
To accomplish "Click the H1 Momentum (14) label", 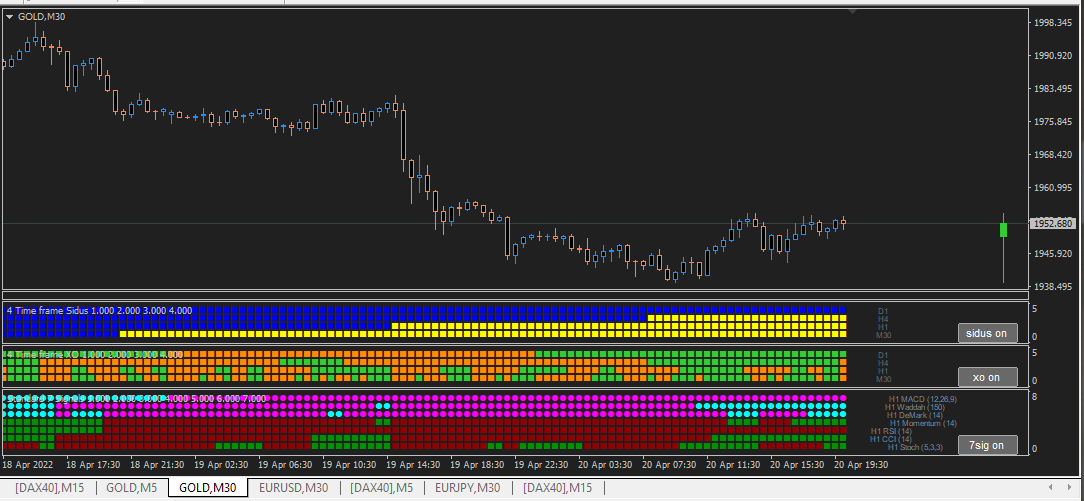I will tap(924, 423).
